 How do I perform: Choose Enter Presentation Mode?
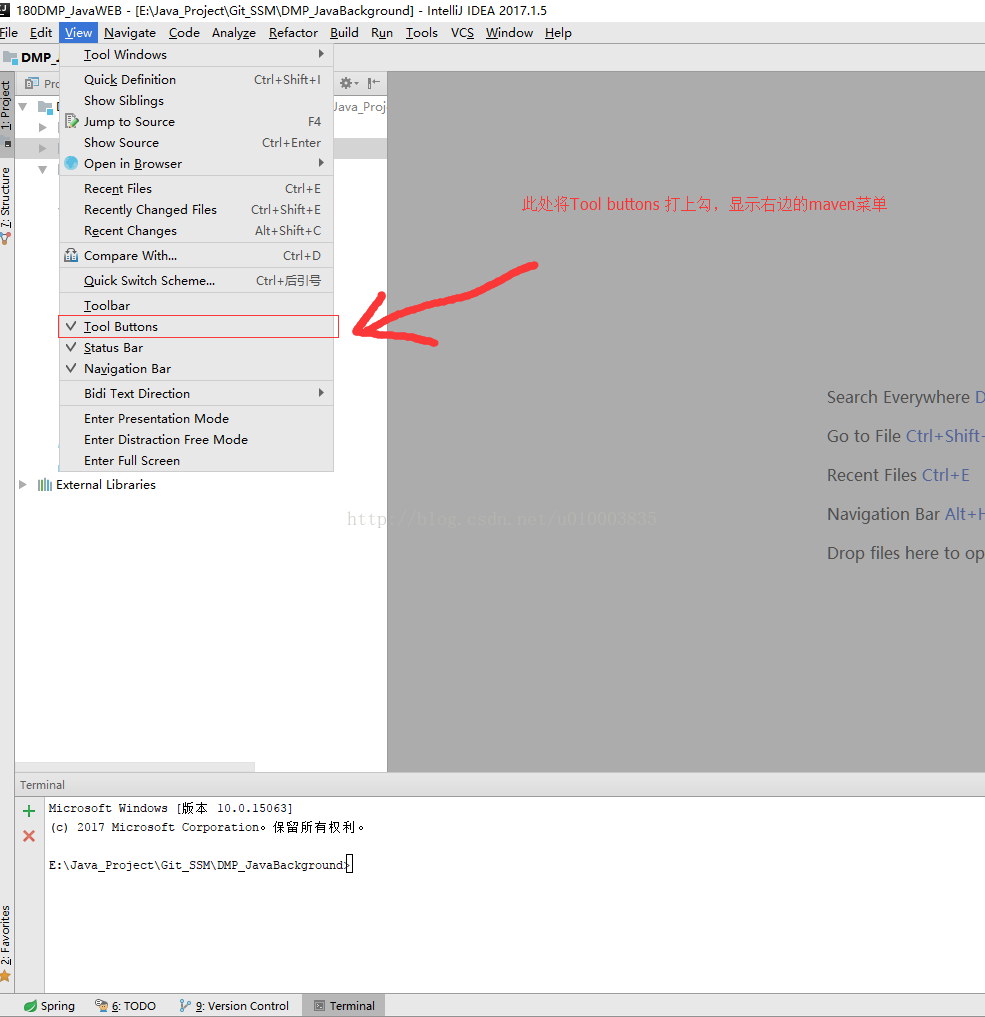coord(196,419)
